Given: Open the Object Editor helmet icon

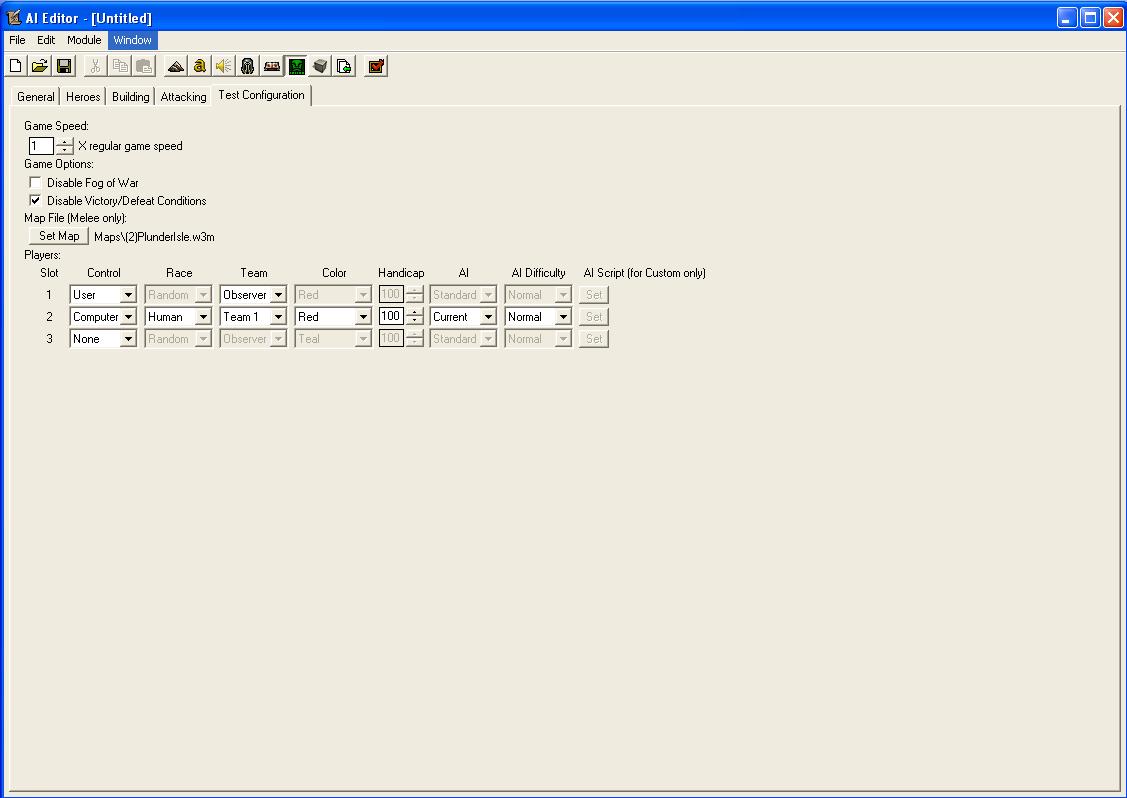Looking at the screenshot, I should 248,66.
